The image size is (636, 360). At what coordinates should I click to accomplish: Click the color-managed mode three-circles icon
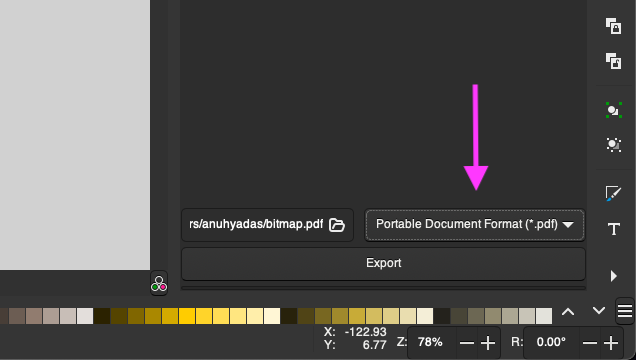pos(159,283)
